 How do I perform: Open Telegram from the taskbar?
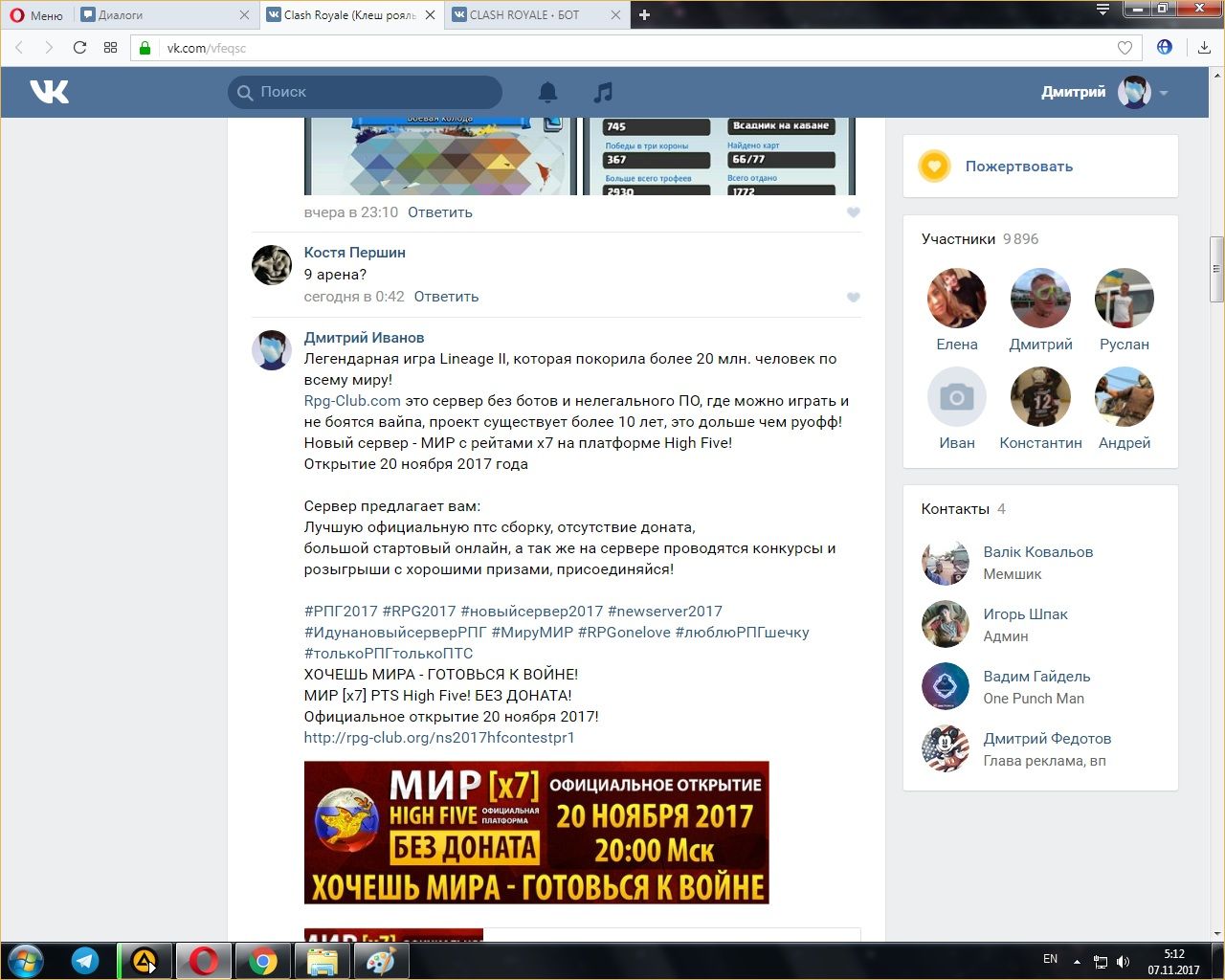click(85, 961)
